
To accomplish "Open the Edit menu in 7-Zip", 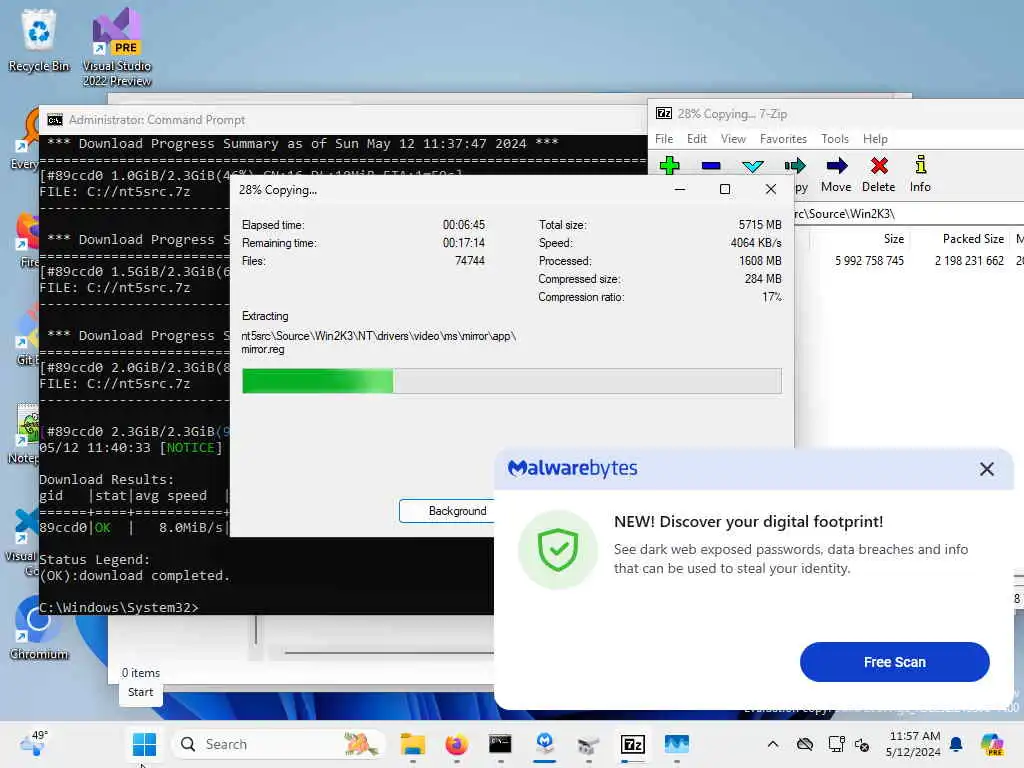I will [x=696, y=138].
